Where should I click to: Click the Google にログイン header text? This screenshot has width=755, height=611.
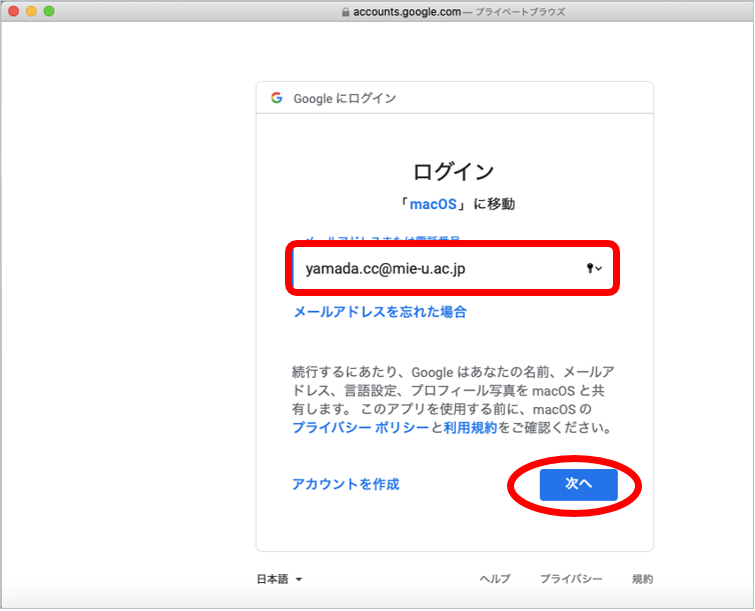[345, 99]
